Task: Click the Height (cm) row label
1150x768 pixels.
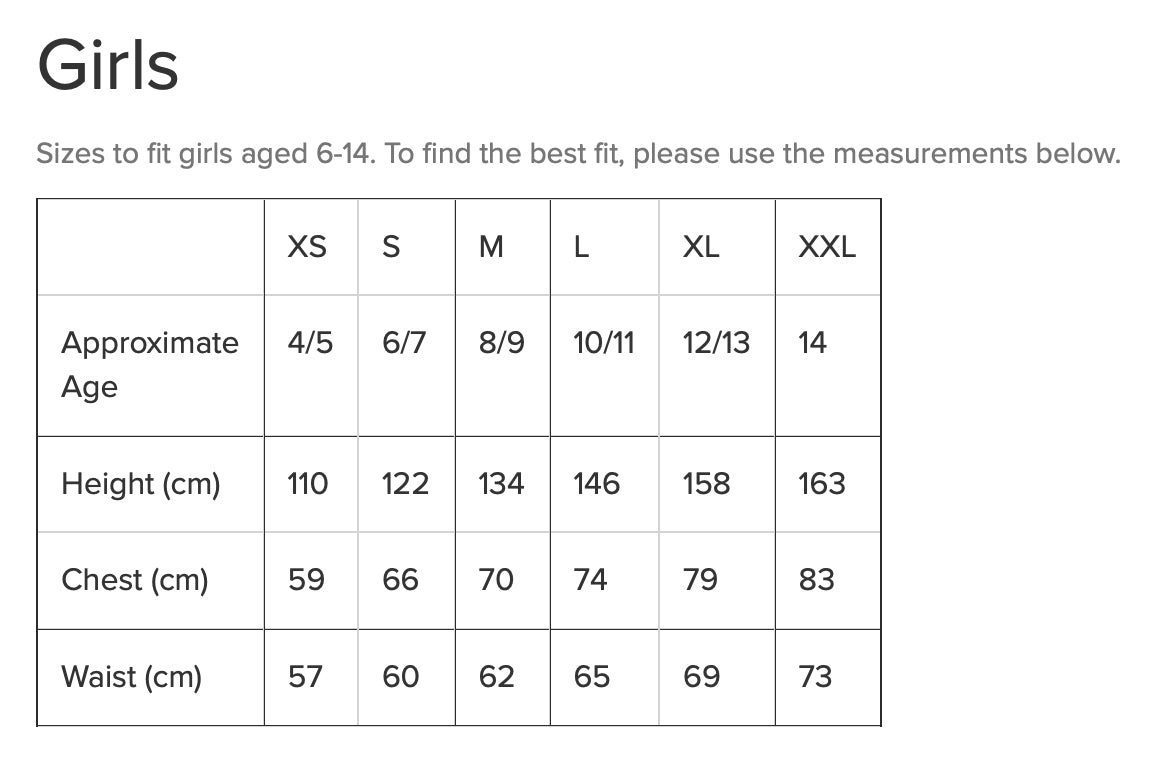Action: point(141,484)
